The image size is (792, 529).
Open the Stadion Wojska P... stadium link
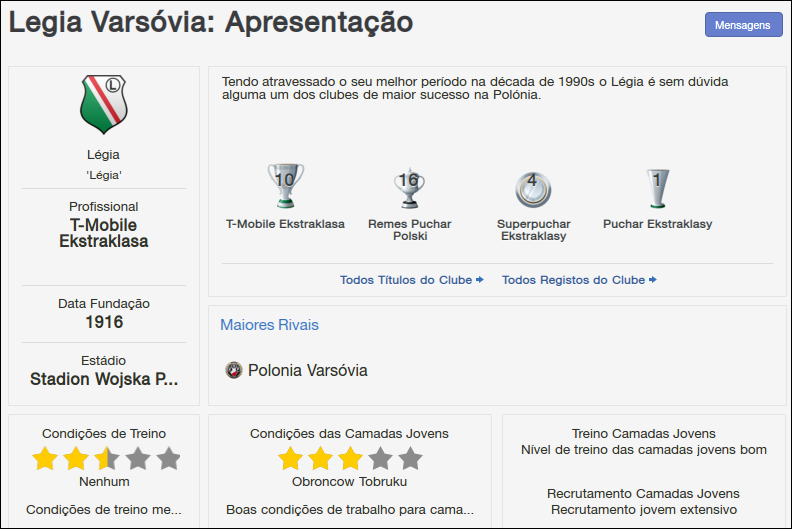pos(104,379)
